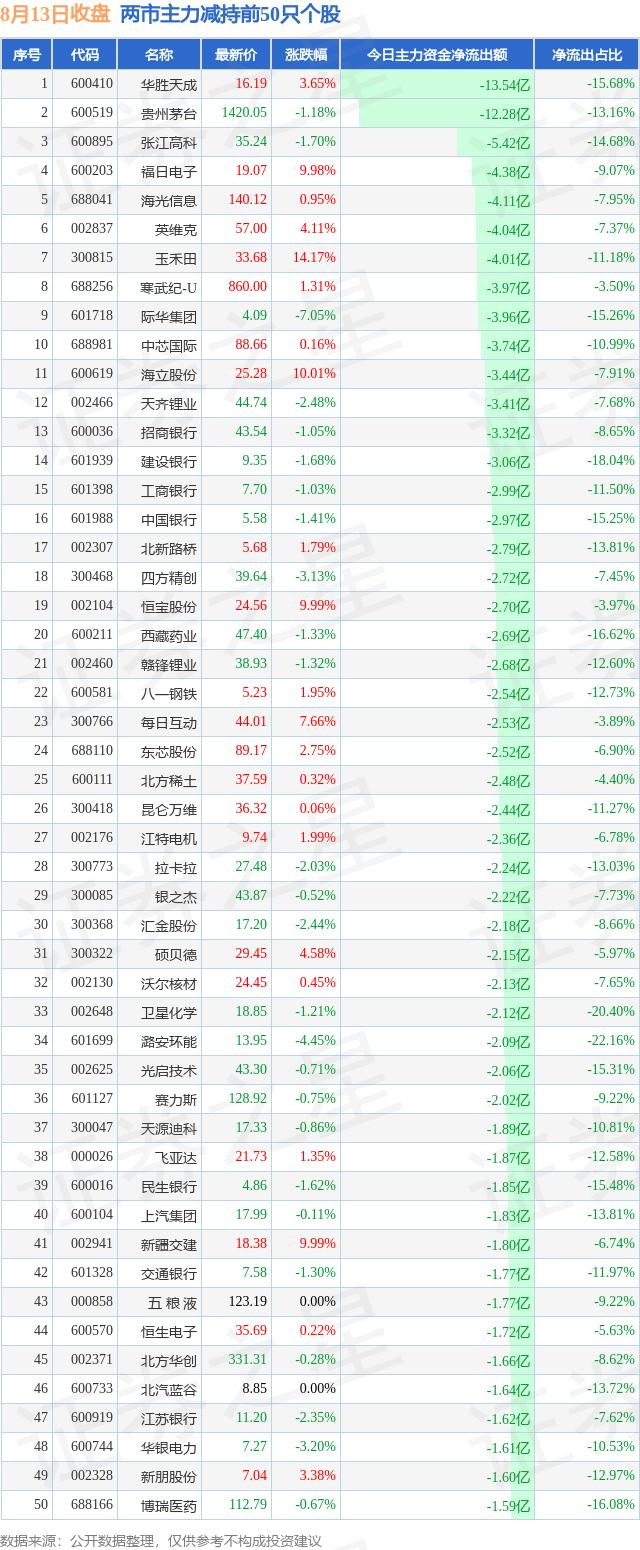The width and height of the screenshot is (640, 1550).
Task: Select stock name 银之杰
Action: (176, 896)
